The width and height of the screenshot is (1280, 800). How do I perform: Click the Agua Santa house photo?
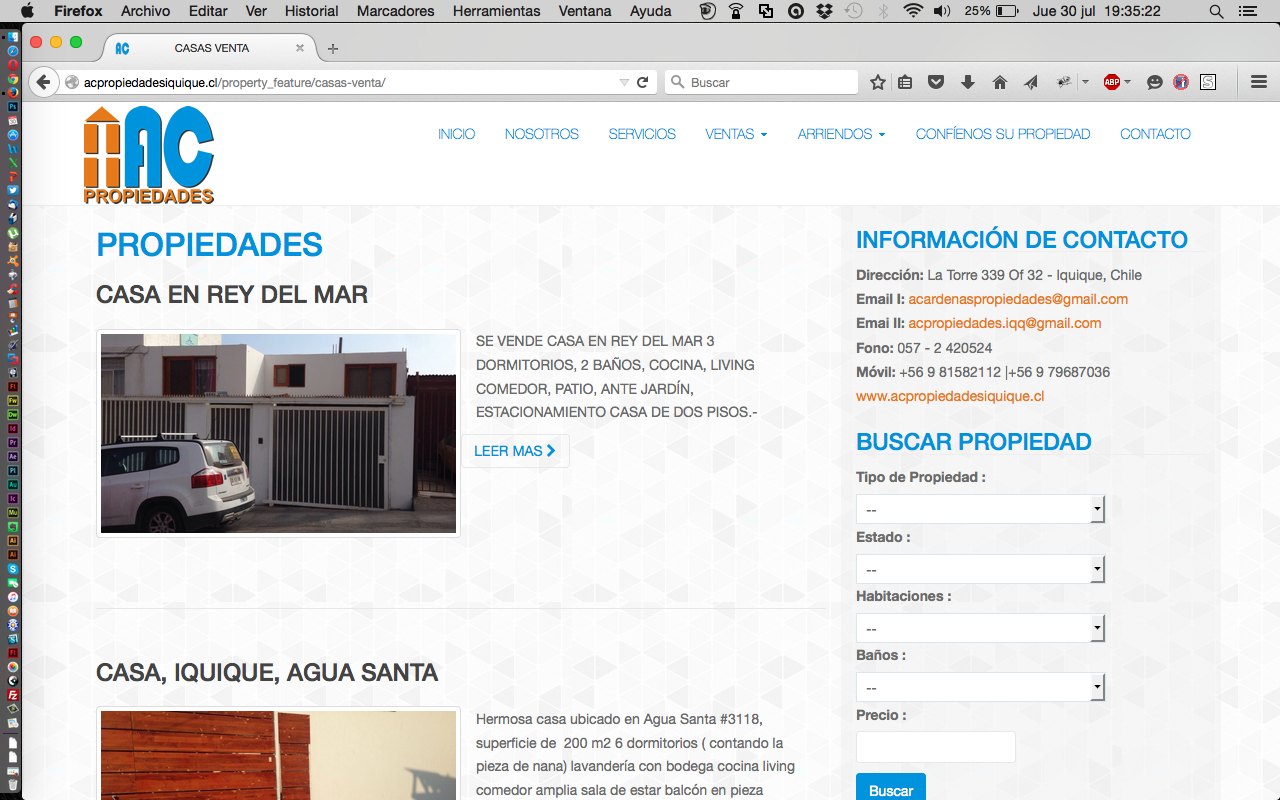(x=278, y=755)
